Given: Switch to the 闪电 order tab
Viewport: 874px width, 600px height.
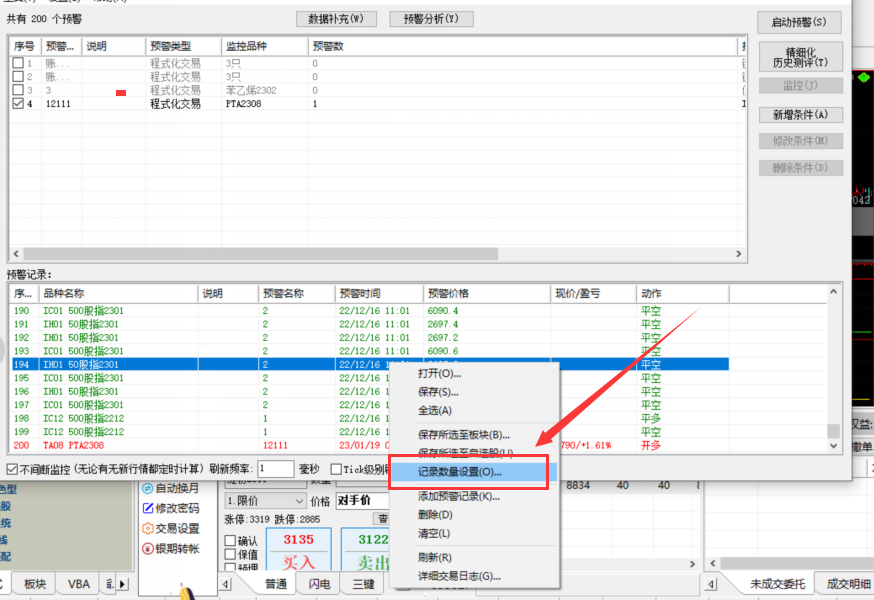Looking at the screenshot, I should [x=319, y=584].
